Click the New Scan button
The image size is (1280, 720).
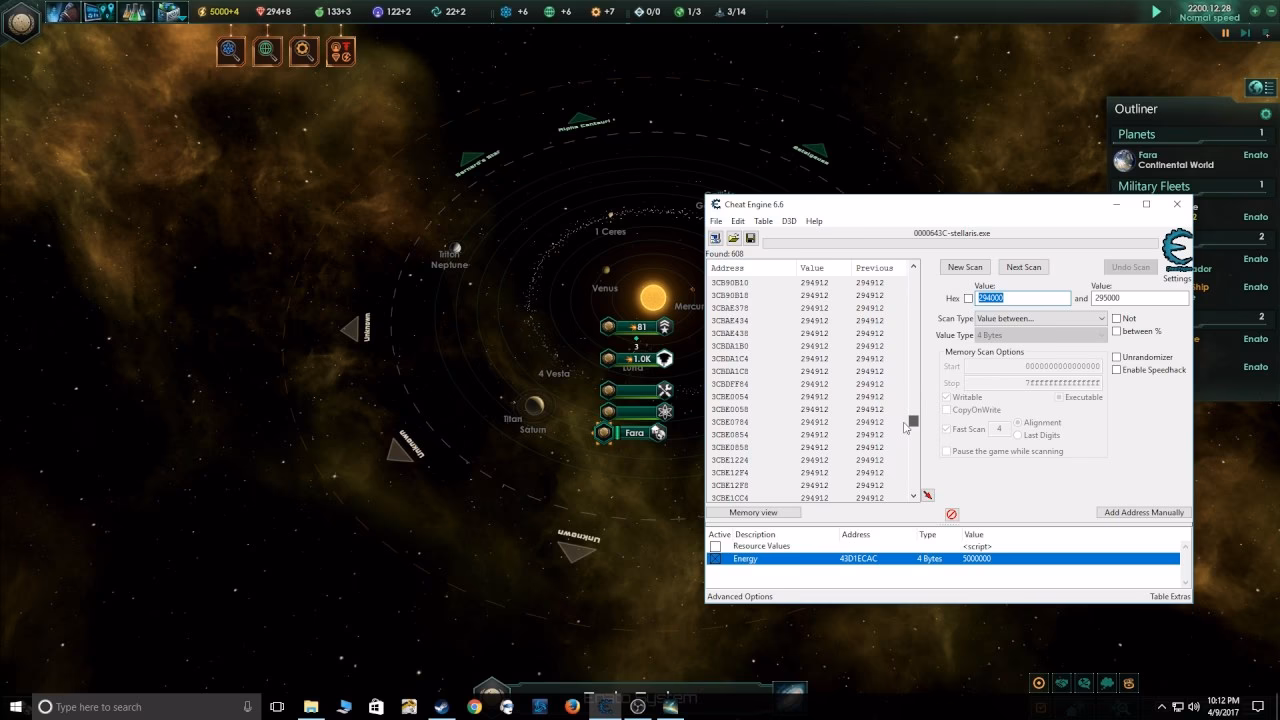[965, 267]
